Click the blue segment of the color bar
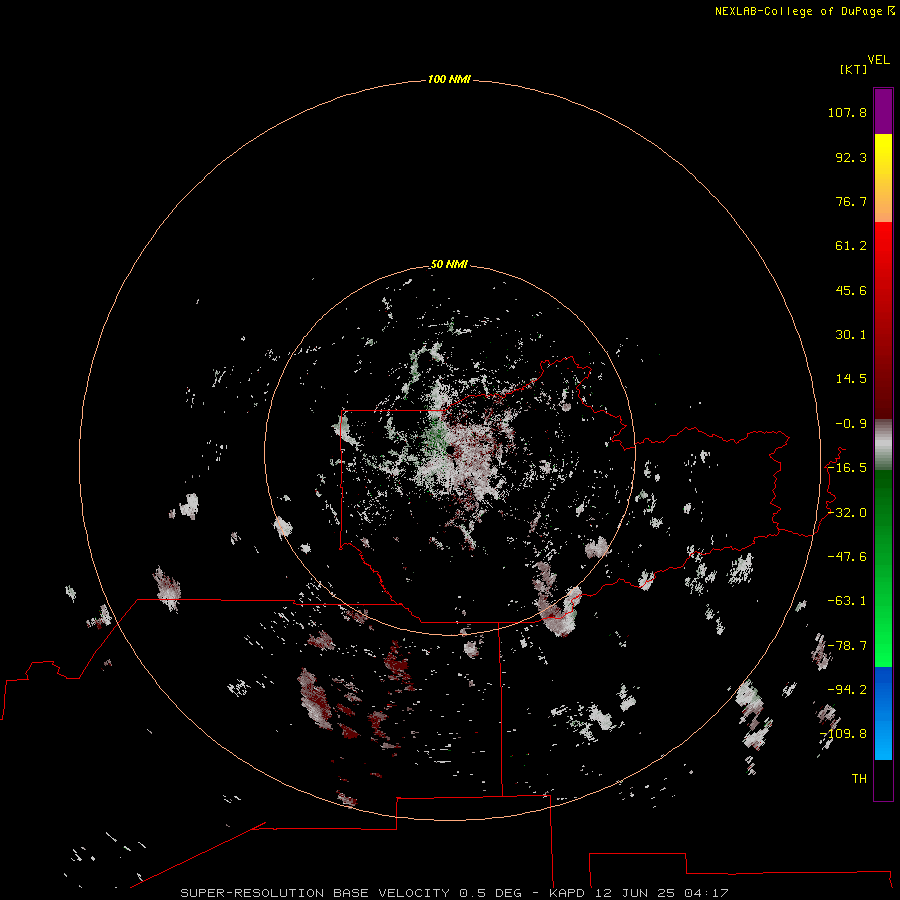 [883, 713]
